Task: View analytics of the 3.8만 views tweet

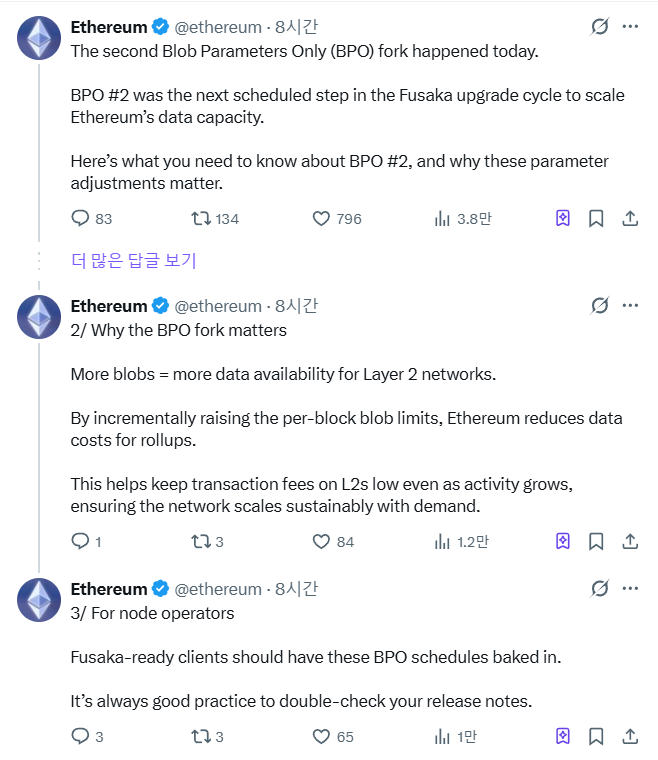Action: tap(441, 218)
